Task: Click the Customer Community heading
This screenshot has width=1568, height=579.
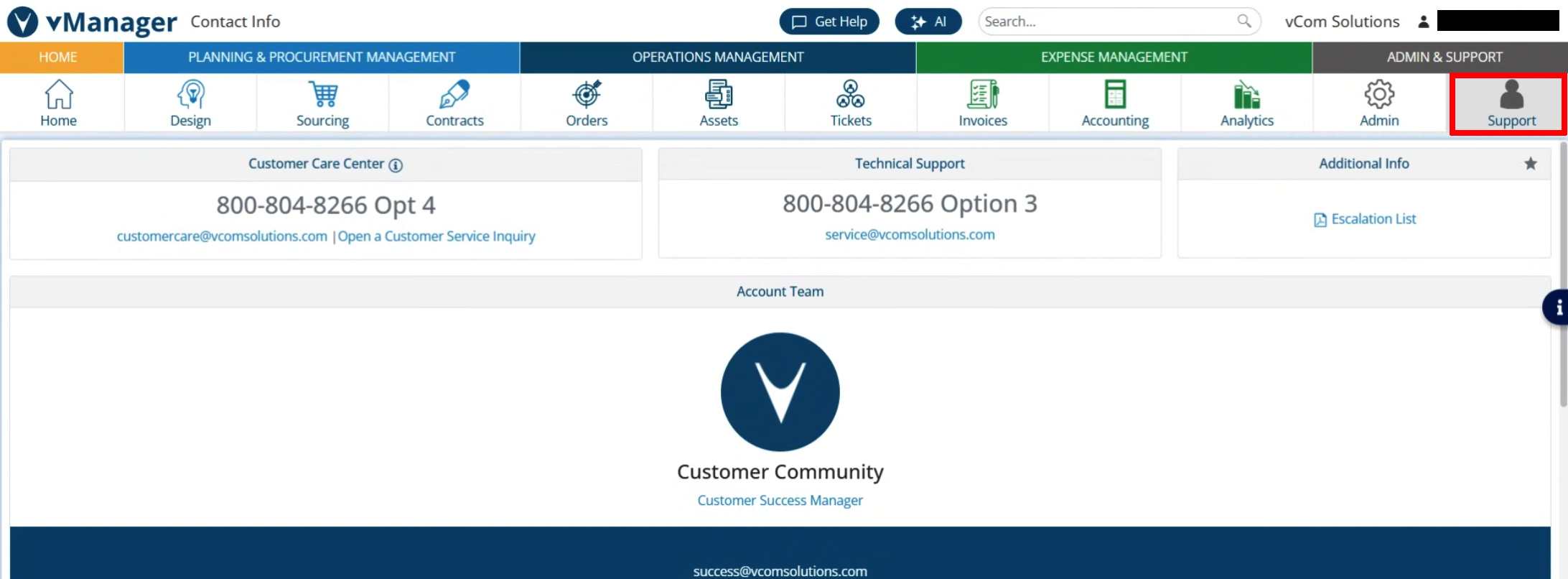Action: [x=780, y=472]
